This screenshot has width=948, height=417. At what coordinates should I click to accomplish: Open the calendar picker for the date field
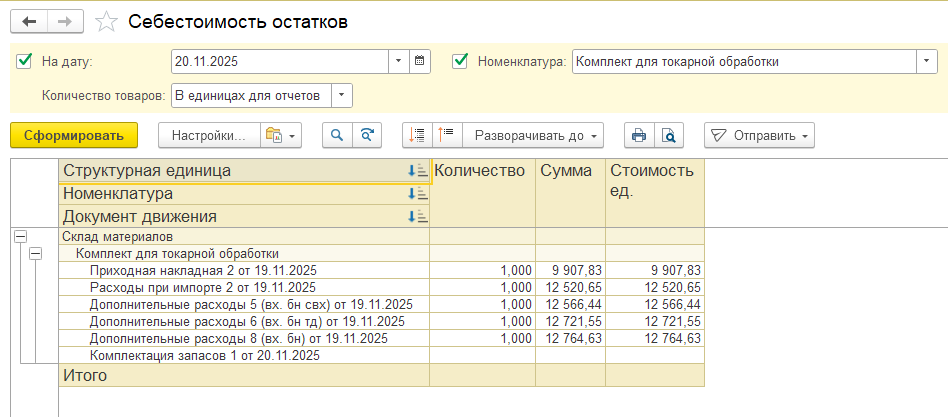(x=421, y=62)
